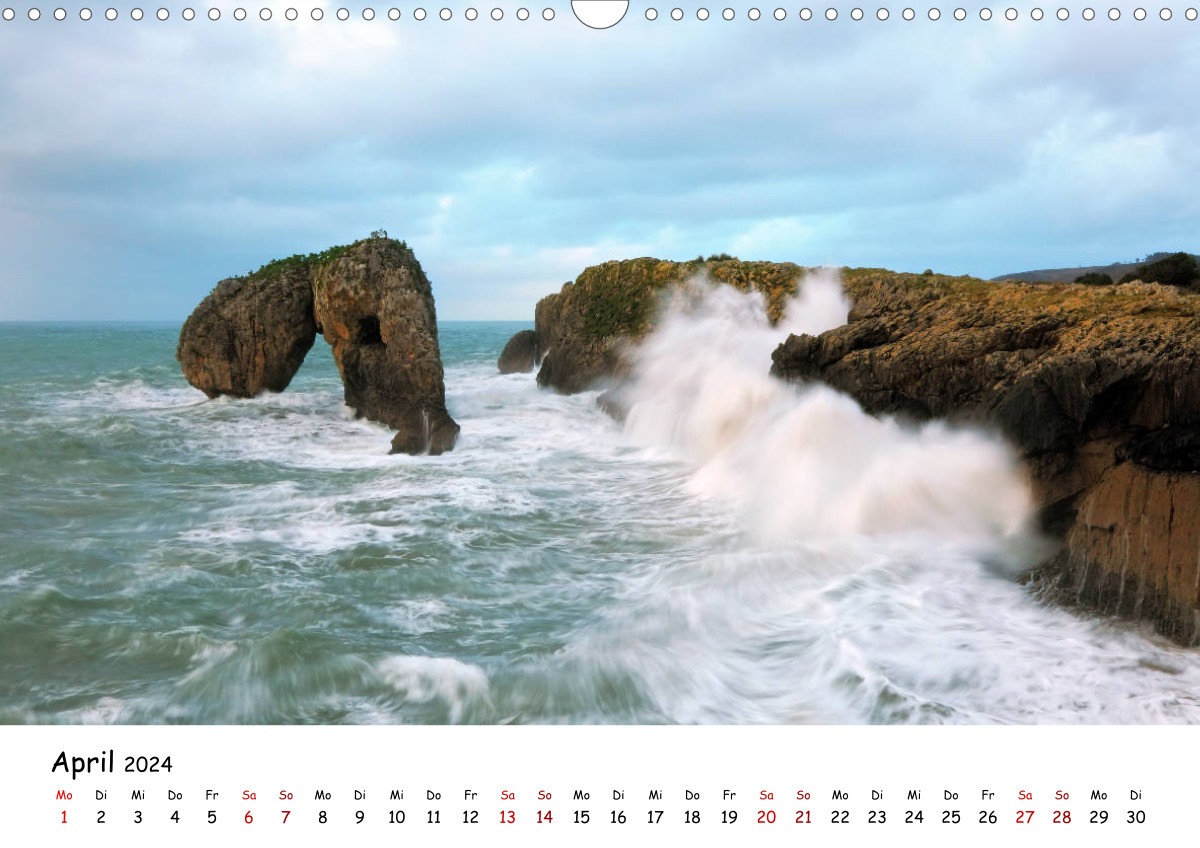
Task: Select date 3 in the calendar row
Action: point(138,817)
